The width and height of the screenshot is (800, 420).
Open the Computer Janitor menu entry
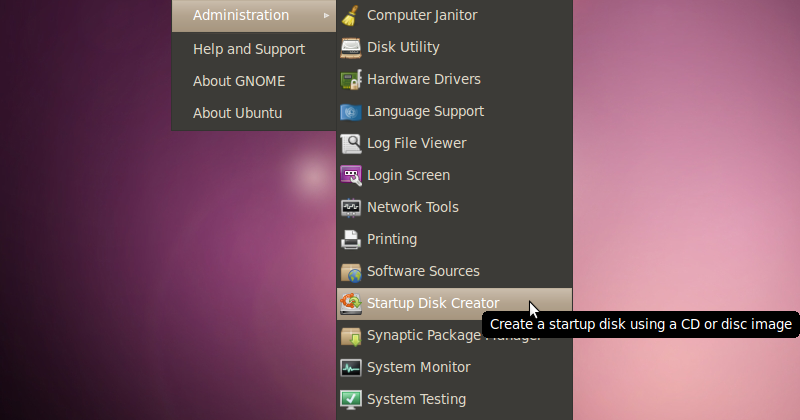pyautogui.click(x=454, y=15)
